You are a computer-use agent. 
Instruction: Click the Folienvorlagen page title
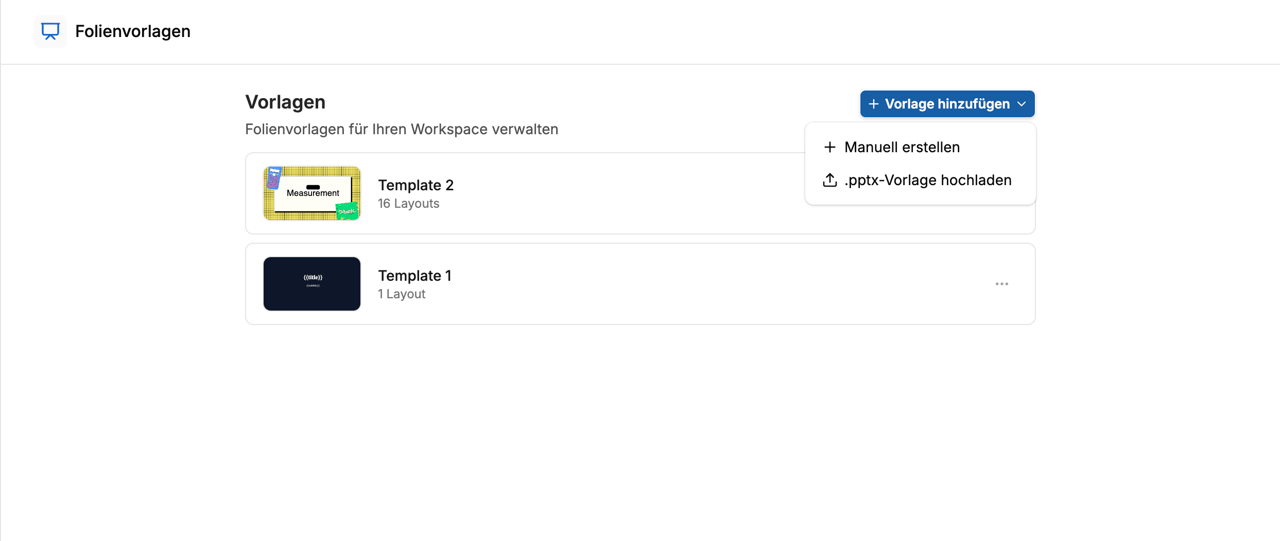pos(133,31)
